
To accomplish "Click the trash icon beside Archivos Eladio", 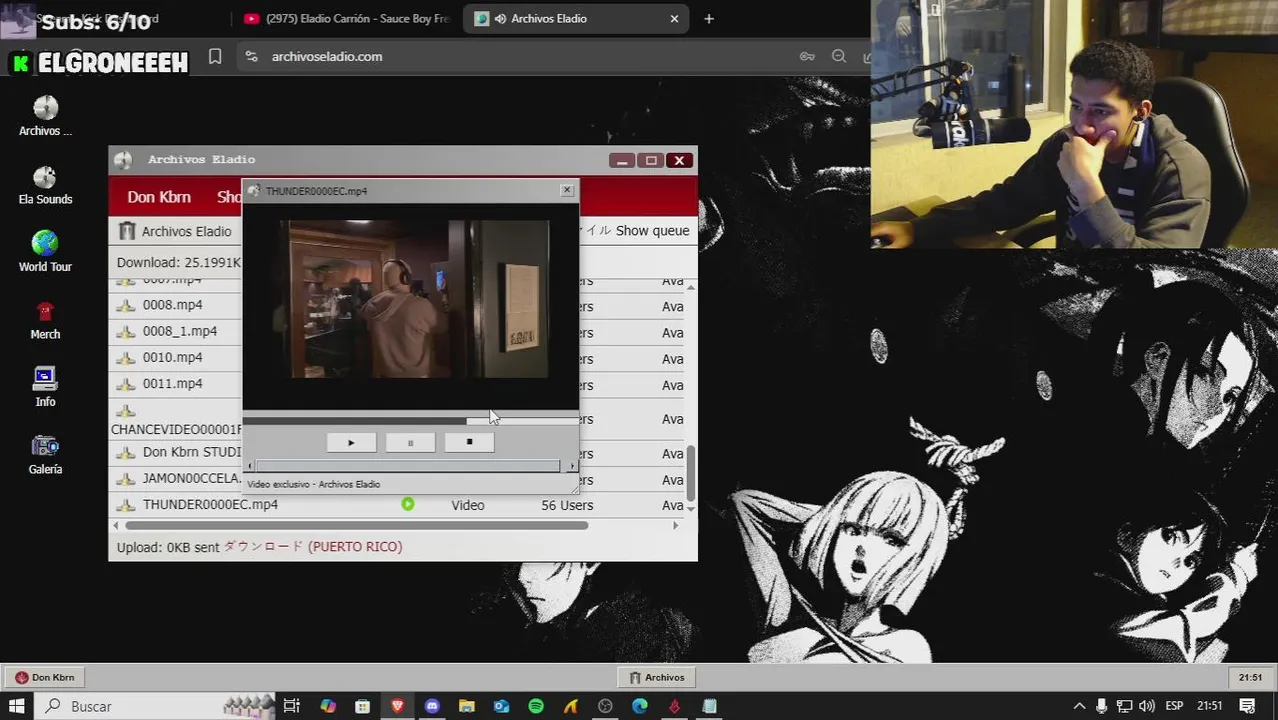I will pyautogui.click(x=127, y=231).
